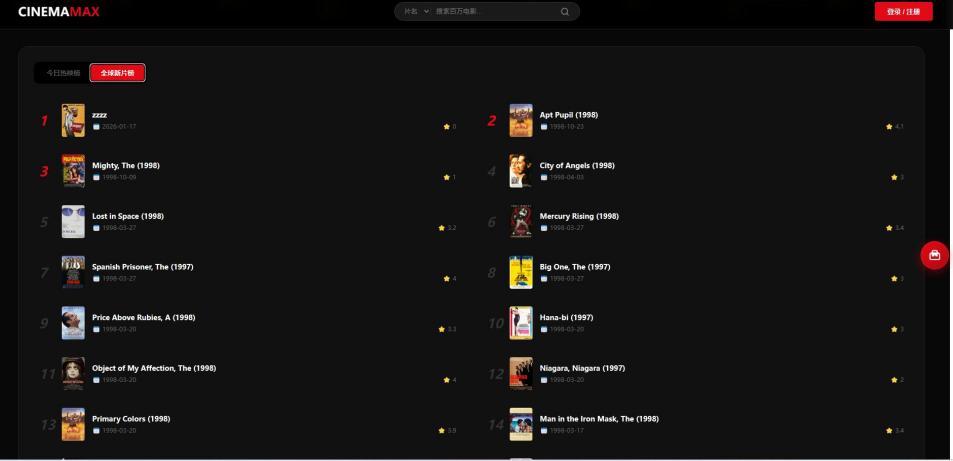Click the Mighty, The (1998) poster thumbnail
The image size is (953, 461).
74,171
